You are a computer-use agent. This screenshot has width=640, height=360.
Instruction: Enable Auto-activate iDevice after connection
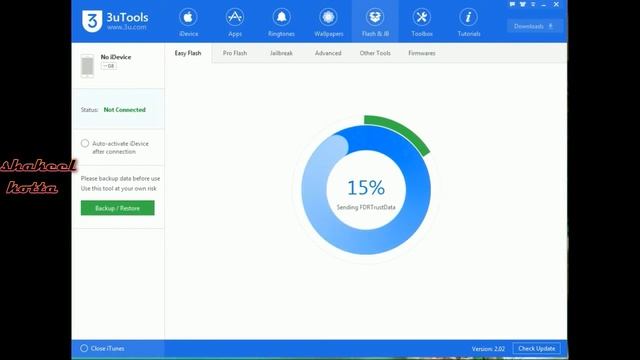[84, 143]
